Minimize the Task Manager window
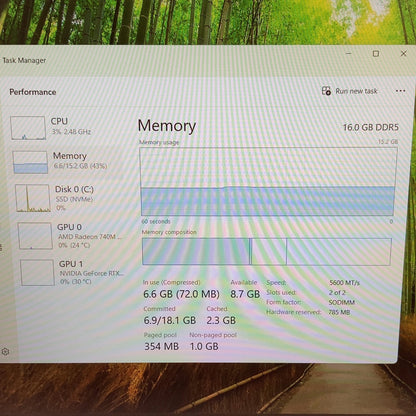This screenshot has height=416, width=416. [349, 53]
